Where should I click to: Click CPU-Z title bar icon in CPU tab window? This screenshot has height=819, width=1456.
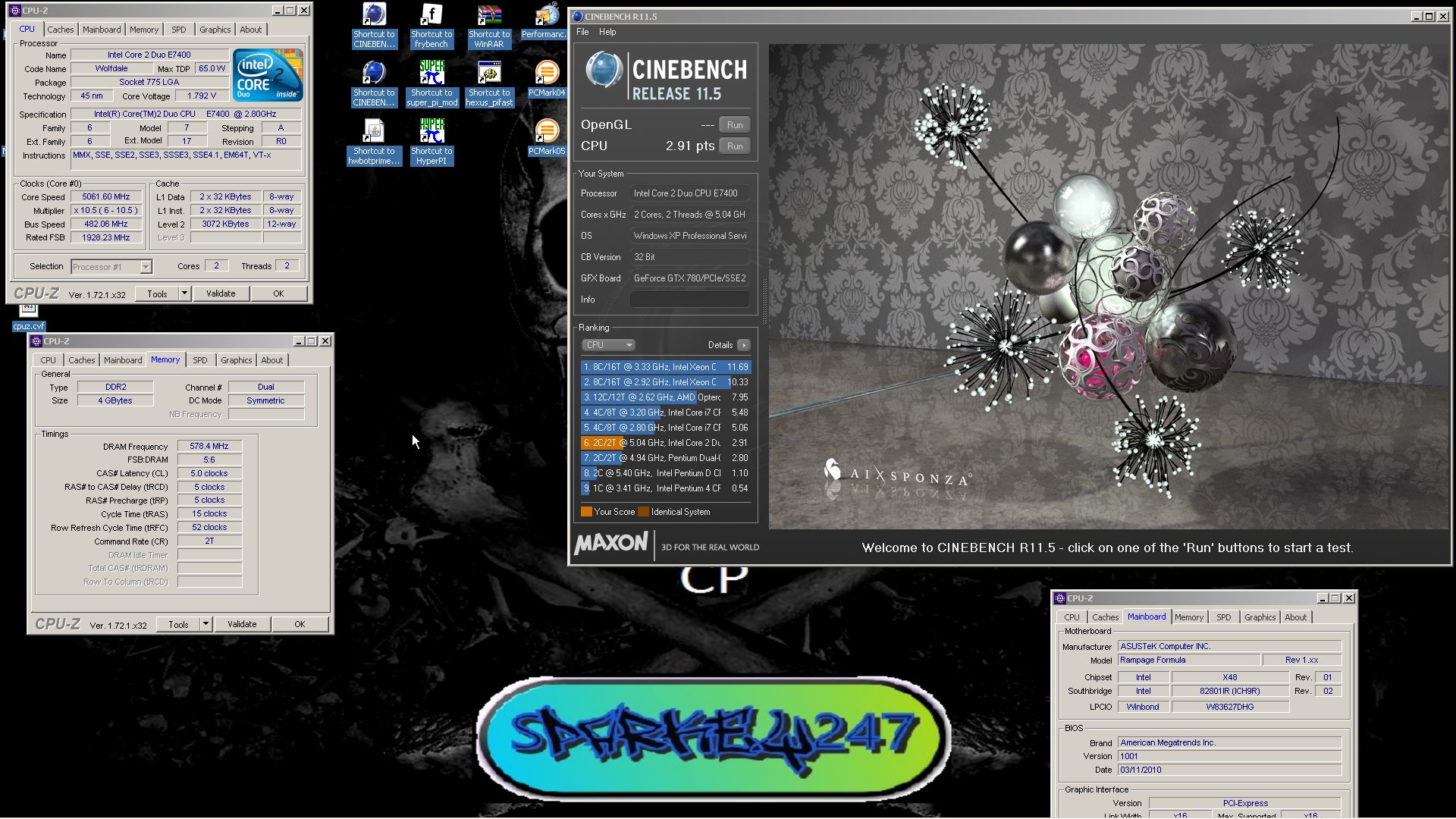(x=15, y=11)
